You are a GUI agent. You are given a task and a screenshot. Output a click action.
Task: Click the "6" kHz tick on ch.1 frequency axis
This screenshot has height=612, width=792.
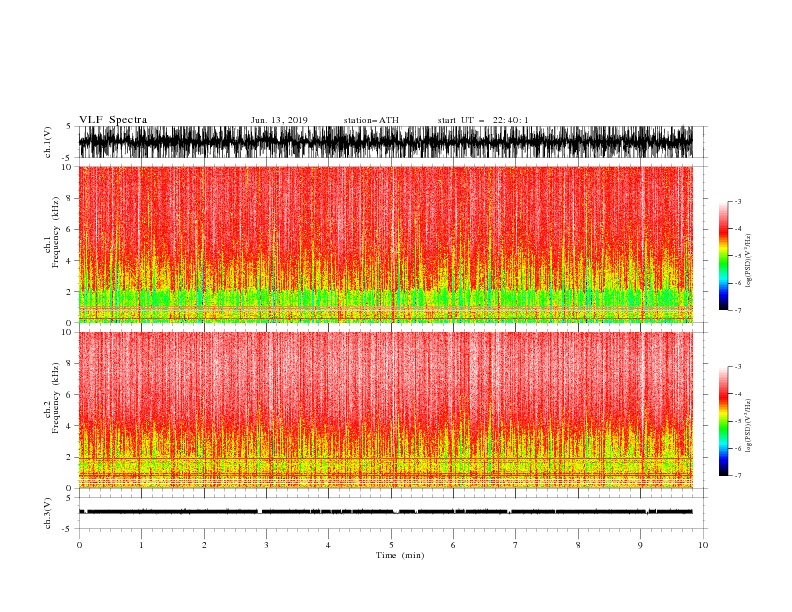pos(69,229)
